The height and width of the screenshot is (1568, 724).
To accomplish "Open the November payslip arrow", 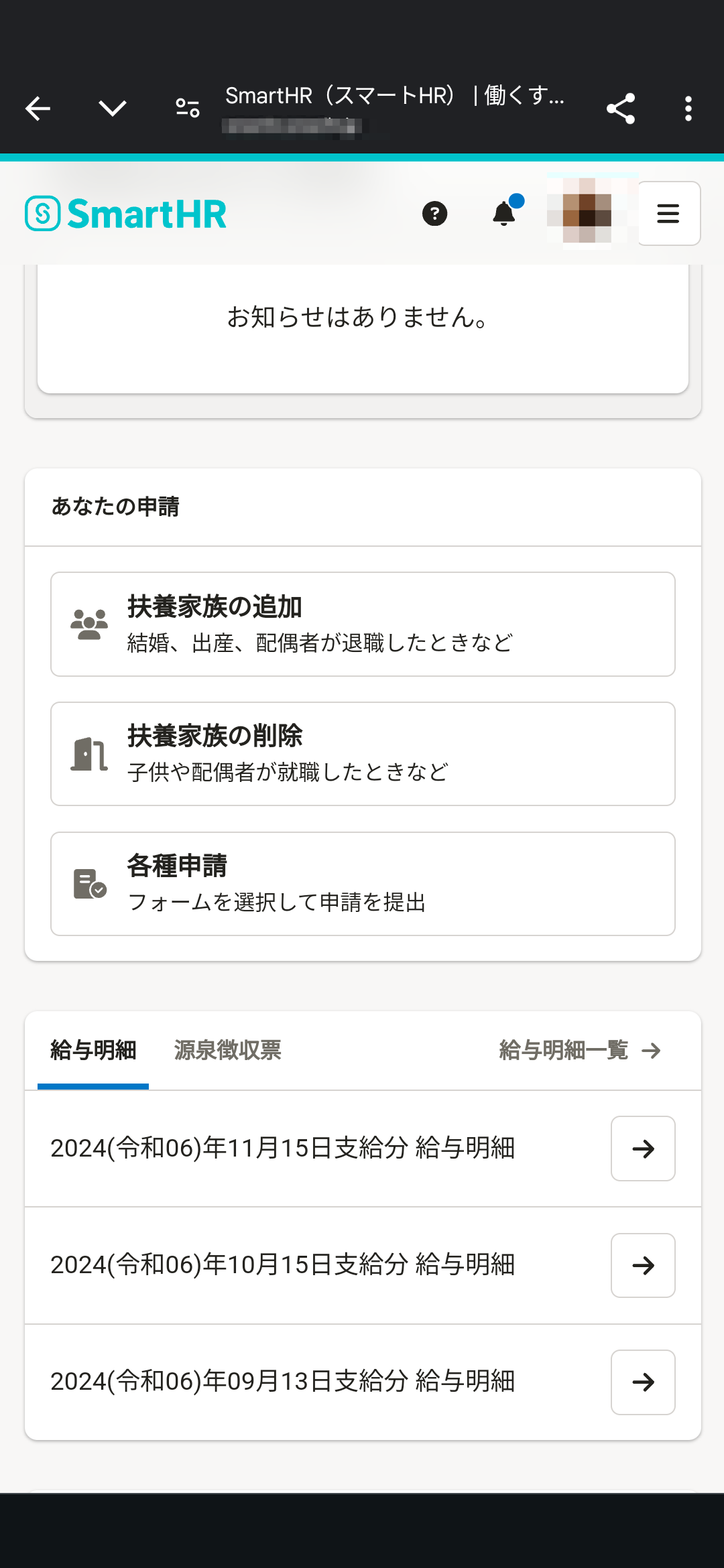I will pos(642,1149).
